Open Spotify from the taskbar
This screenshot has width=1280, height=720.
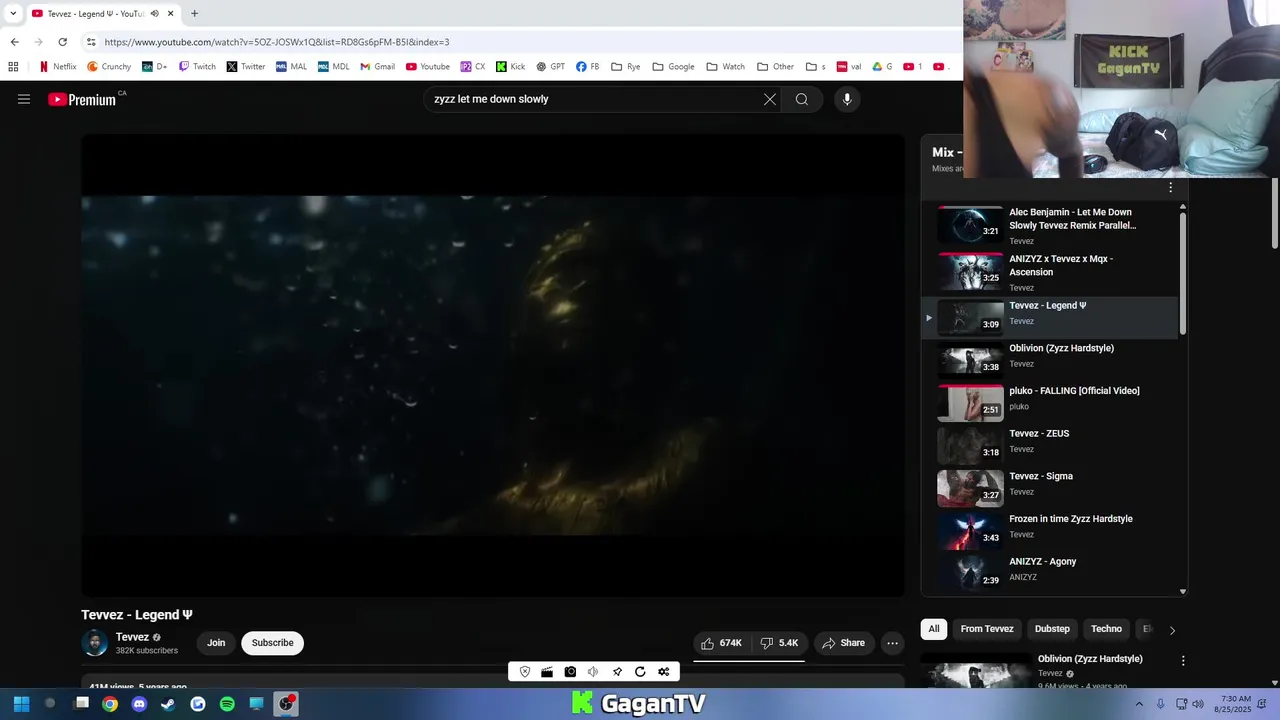point(227,704)
